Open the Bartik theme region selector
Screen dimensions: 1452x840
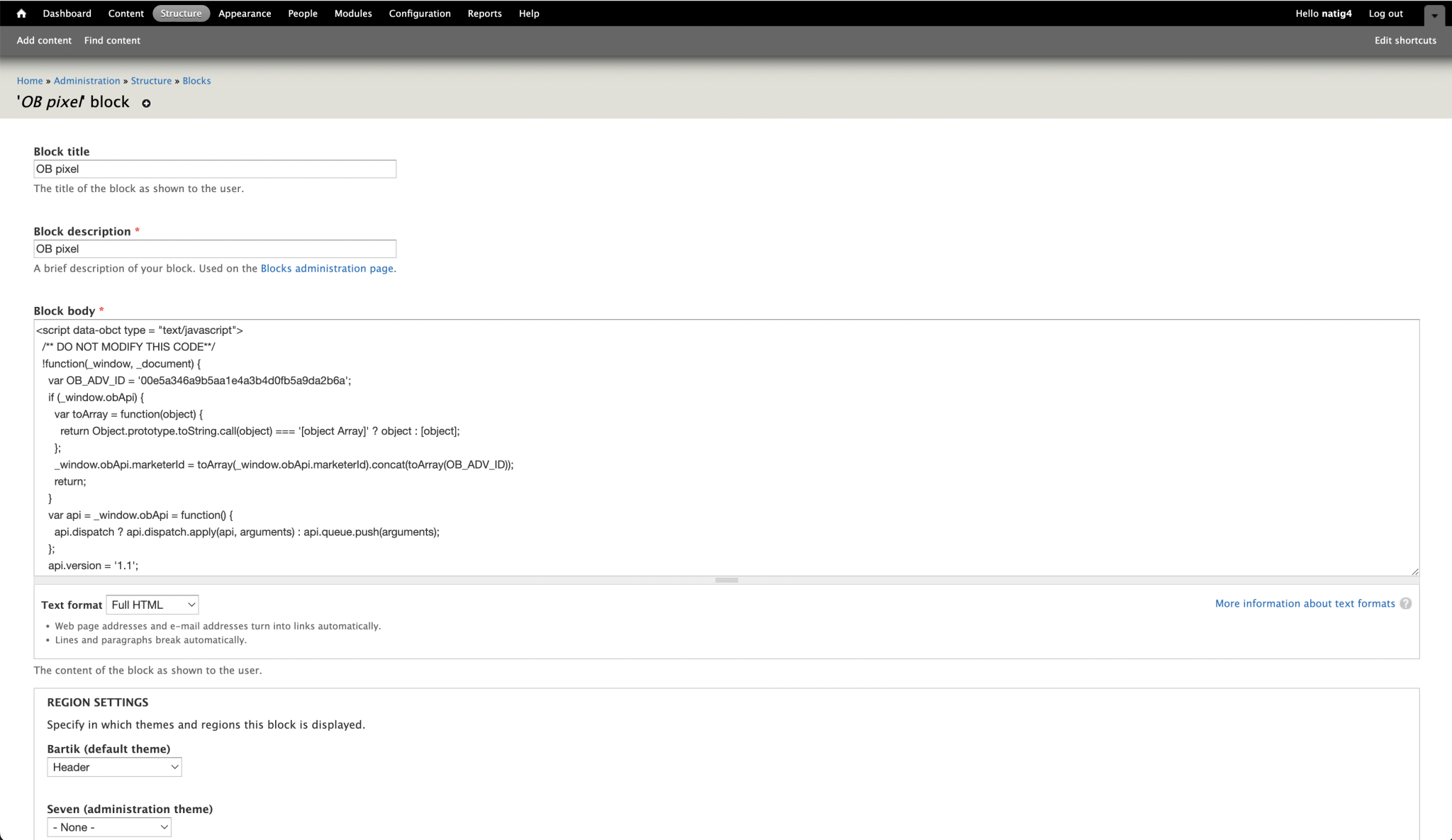113,766
